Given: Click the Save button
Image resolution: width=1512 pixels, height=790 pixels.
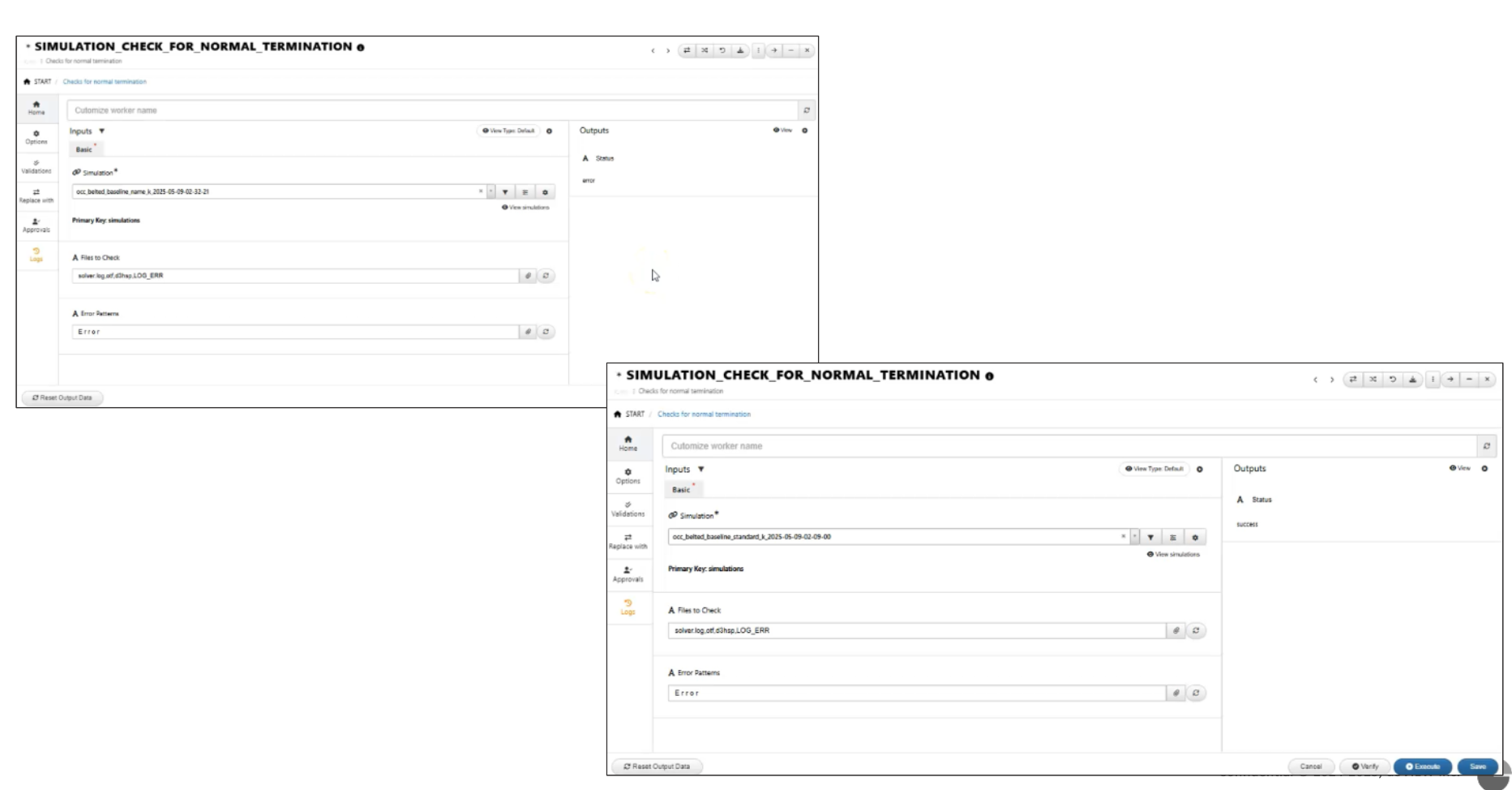Looking at the screenshot, I should [x=1477, y=766].
